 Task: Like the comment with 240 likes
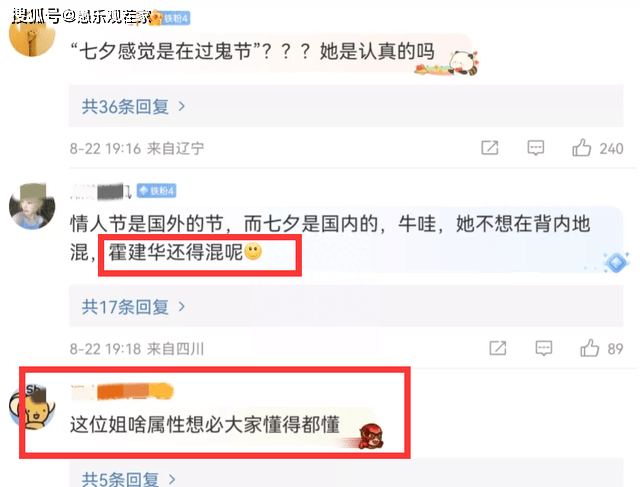click(x=582, y=147)
